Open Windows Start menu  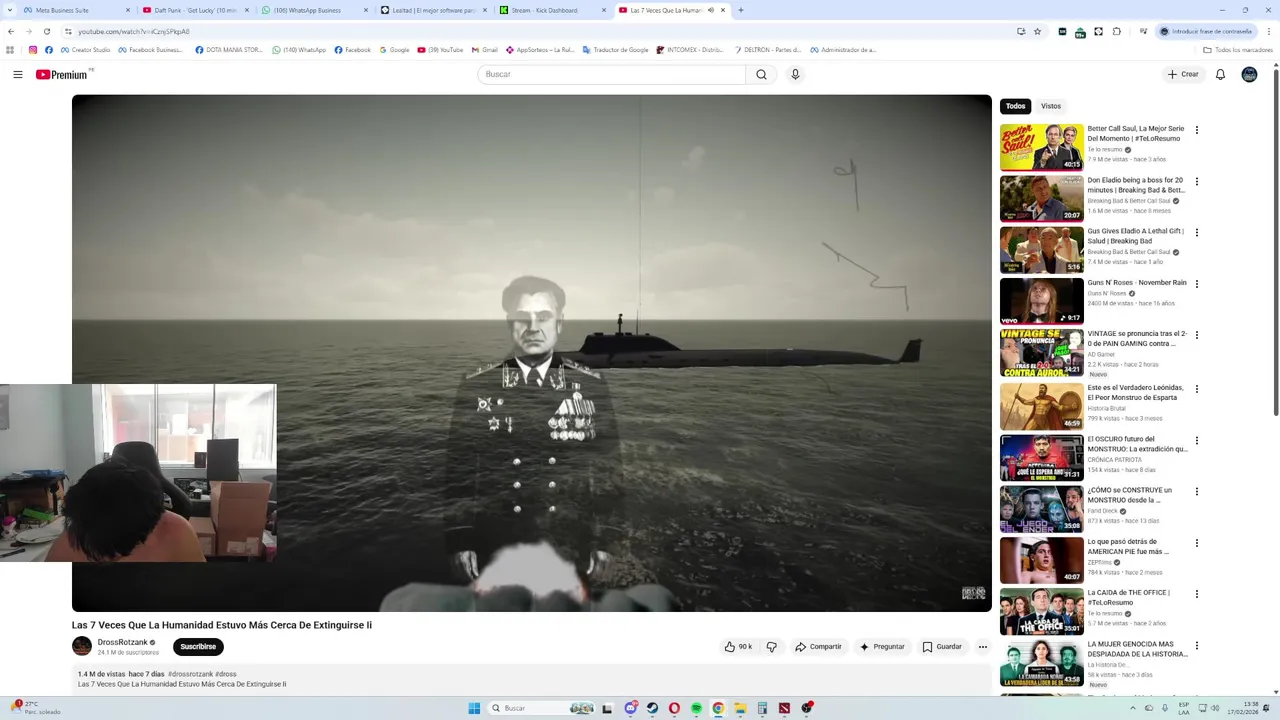[474, 708]
